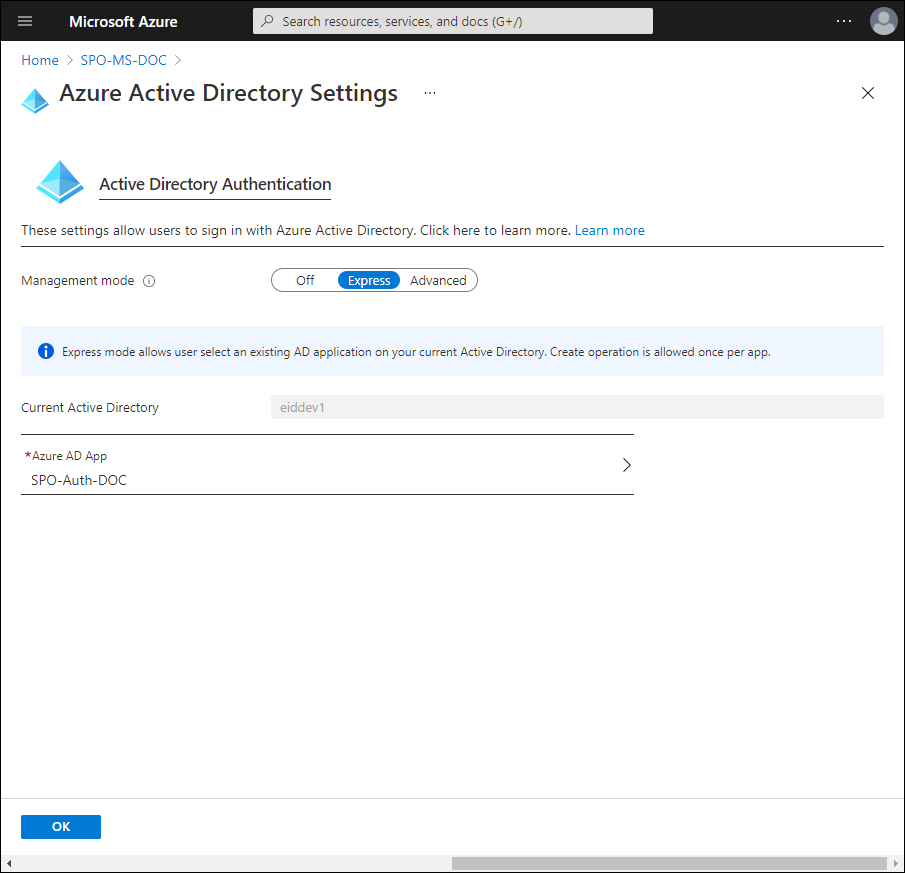Expand the Azure AD App chevron

click(626, 465)
